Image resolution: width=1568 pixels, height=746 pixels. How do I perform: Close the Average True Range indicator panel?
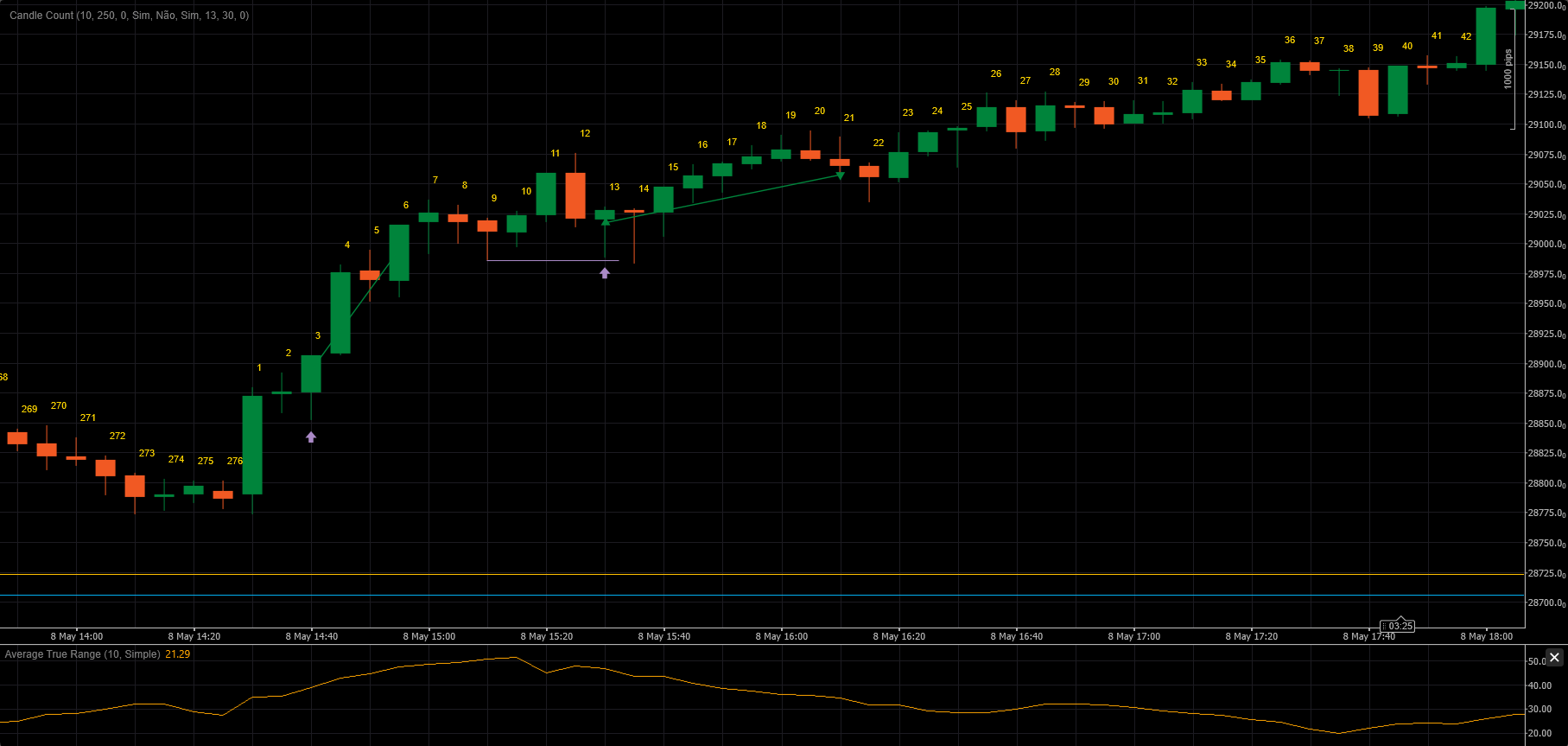(1554, 658)
